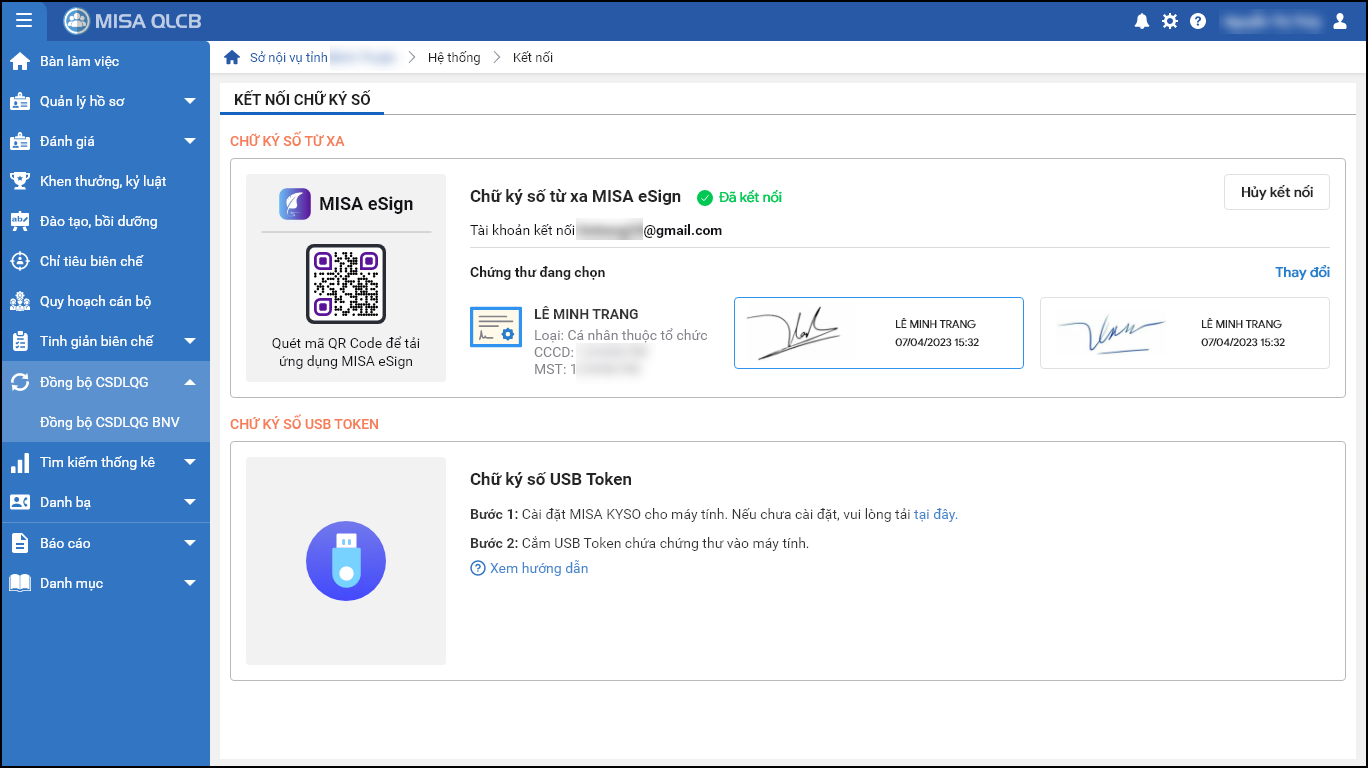This screenshot has width=1368, height=768.
Task: Click the Báo cáo document icon
Action: pyautogui.click(x=20, y=543)
